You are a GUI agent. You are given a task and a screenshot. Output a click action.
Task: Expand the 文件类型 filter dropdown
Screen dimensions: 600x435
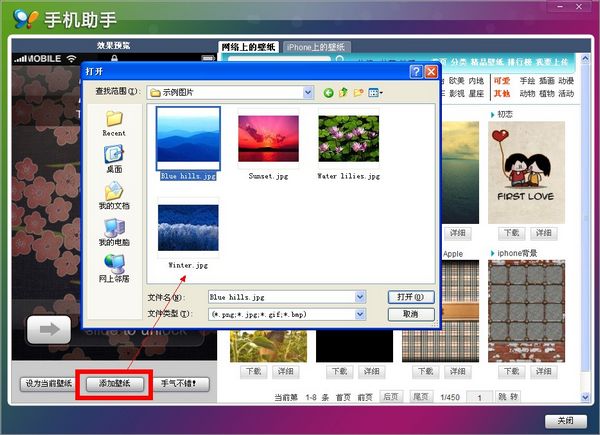tap(360, 314)
